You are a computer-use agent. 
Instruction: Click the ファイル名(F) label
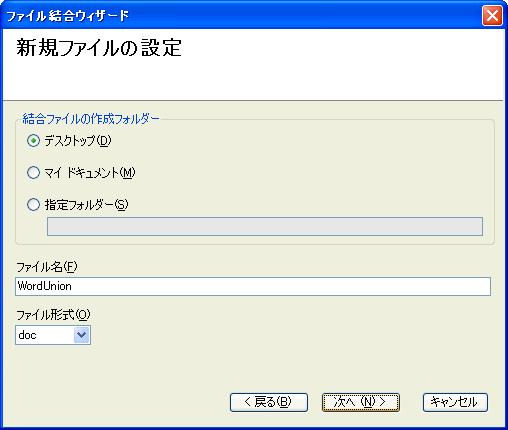pos(47,267)
